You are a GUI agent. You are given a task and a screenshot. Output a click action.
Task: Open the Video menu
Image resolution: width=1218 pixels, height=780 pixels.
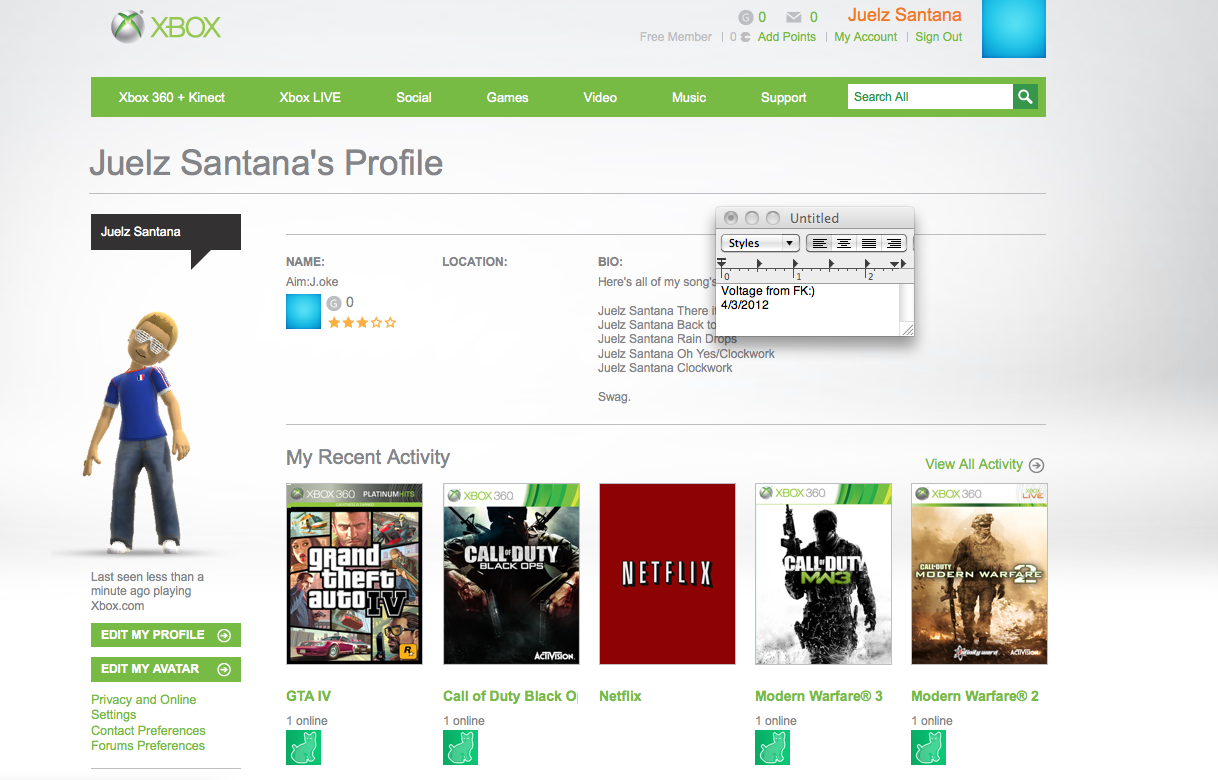click(x=600, y=97)
